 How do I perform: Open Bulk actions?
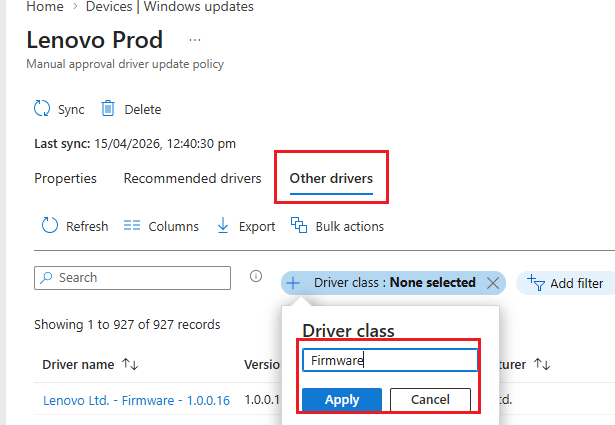[x=337, y=226]
